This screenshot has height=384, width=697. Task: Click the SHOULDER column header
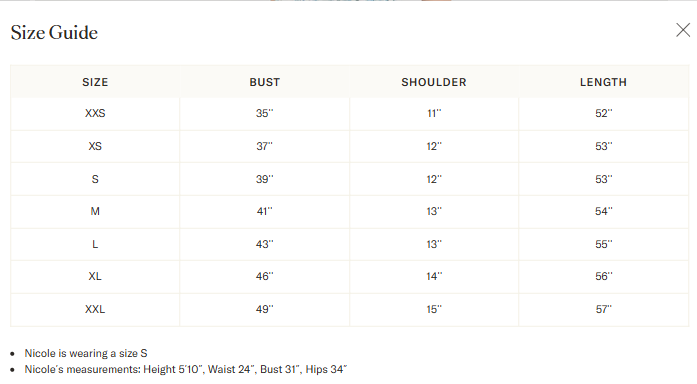[x=434, y=82]
